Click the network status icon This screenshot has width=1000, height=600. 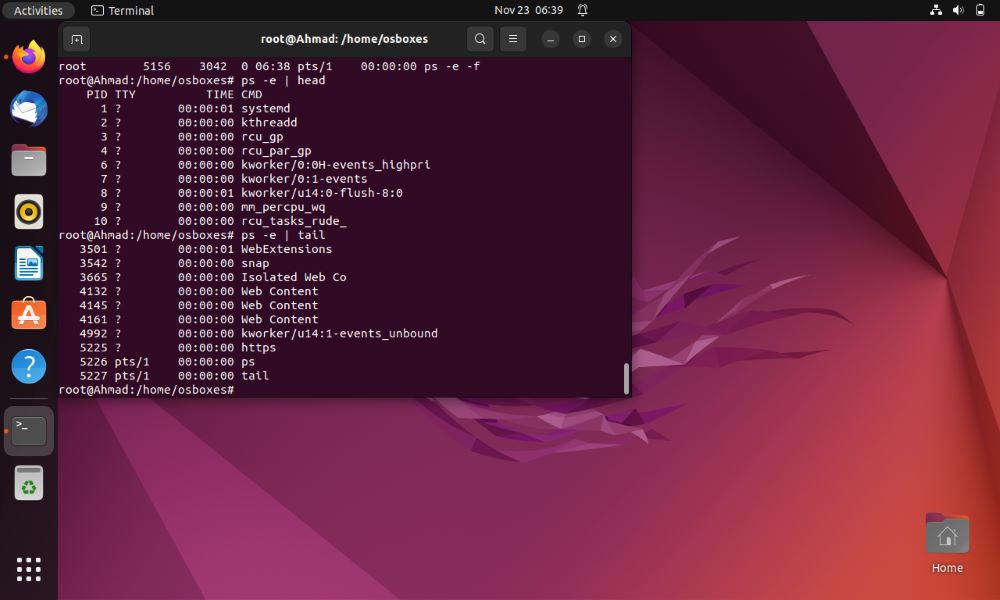(x=936, y=10)
